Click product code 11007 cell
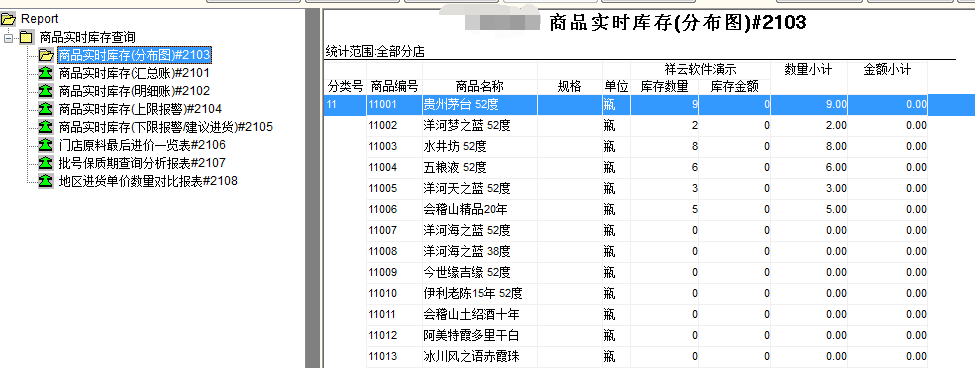 (x=394, y=231)
